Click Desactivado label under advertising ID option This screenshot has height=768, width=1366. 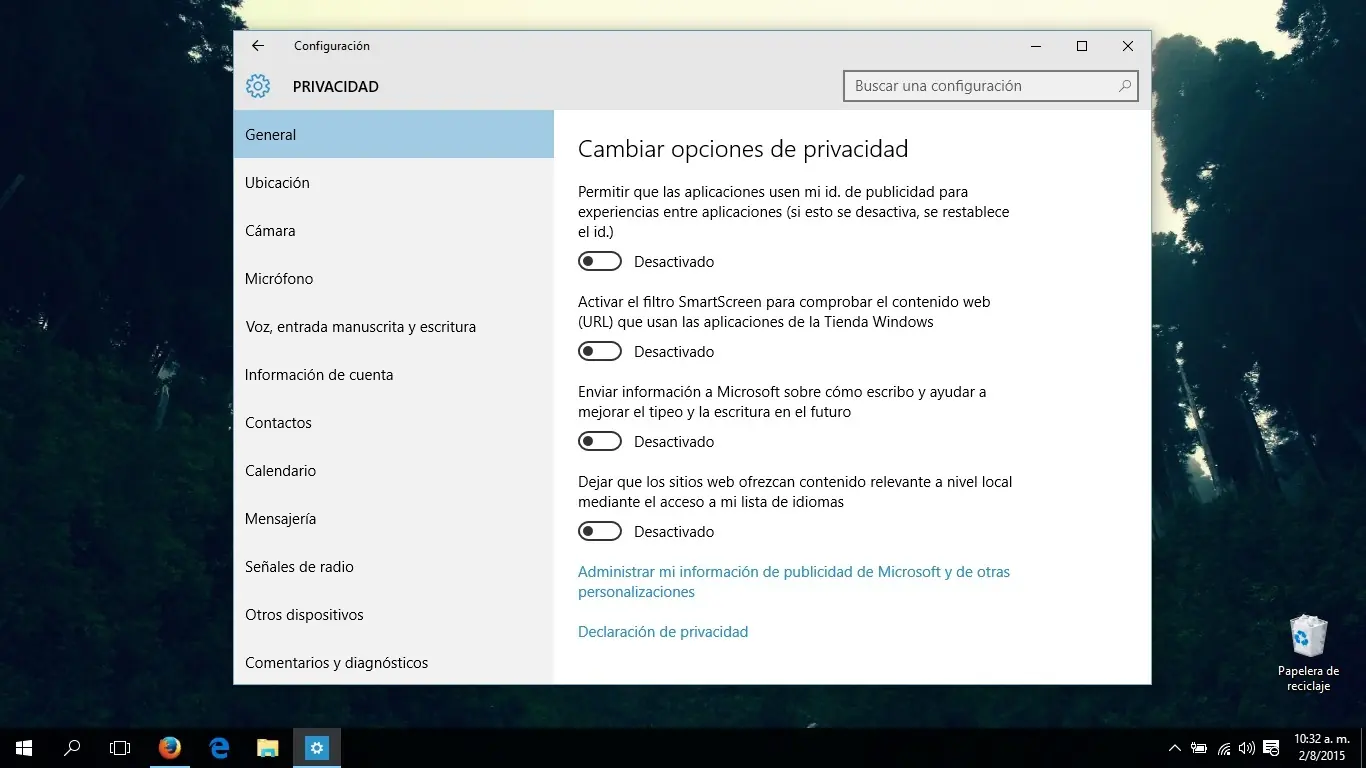674,262
